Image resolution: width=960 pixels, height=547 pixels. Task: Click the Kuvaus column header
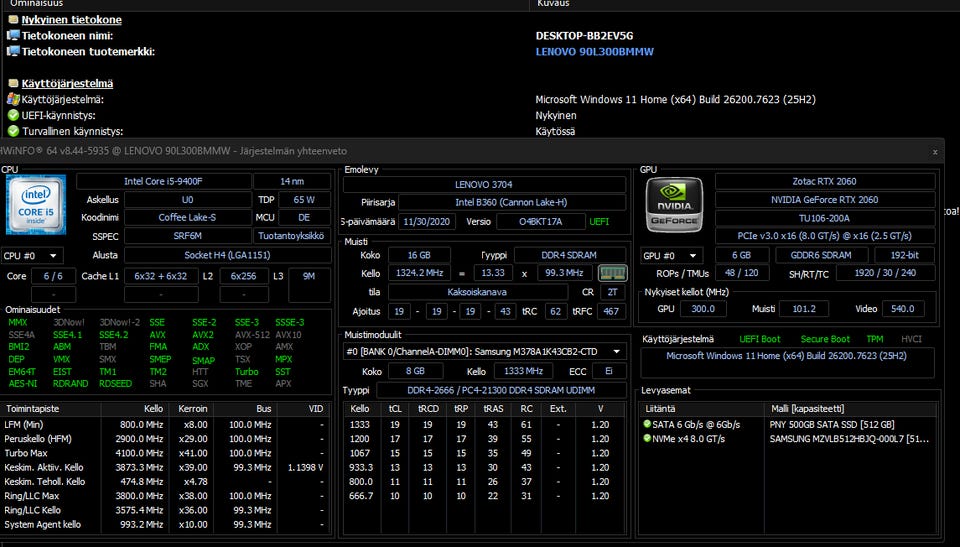[x=553, y=4]
